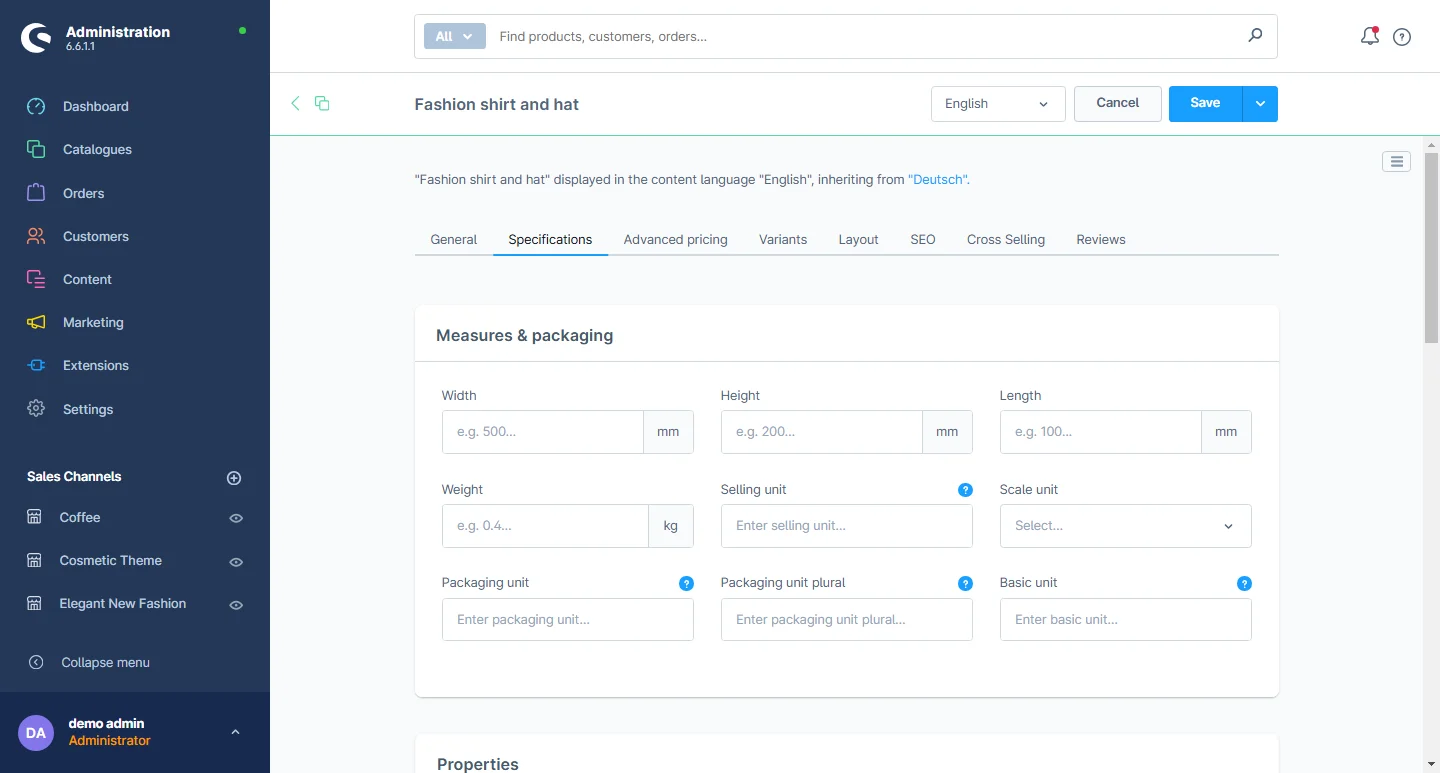Open the page sidebar list icon
This screenshot has width=1440, height=773.
(x=1396, y=161)
